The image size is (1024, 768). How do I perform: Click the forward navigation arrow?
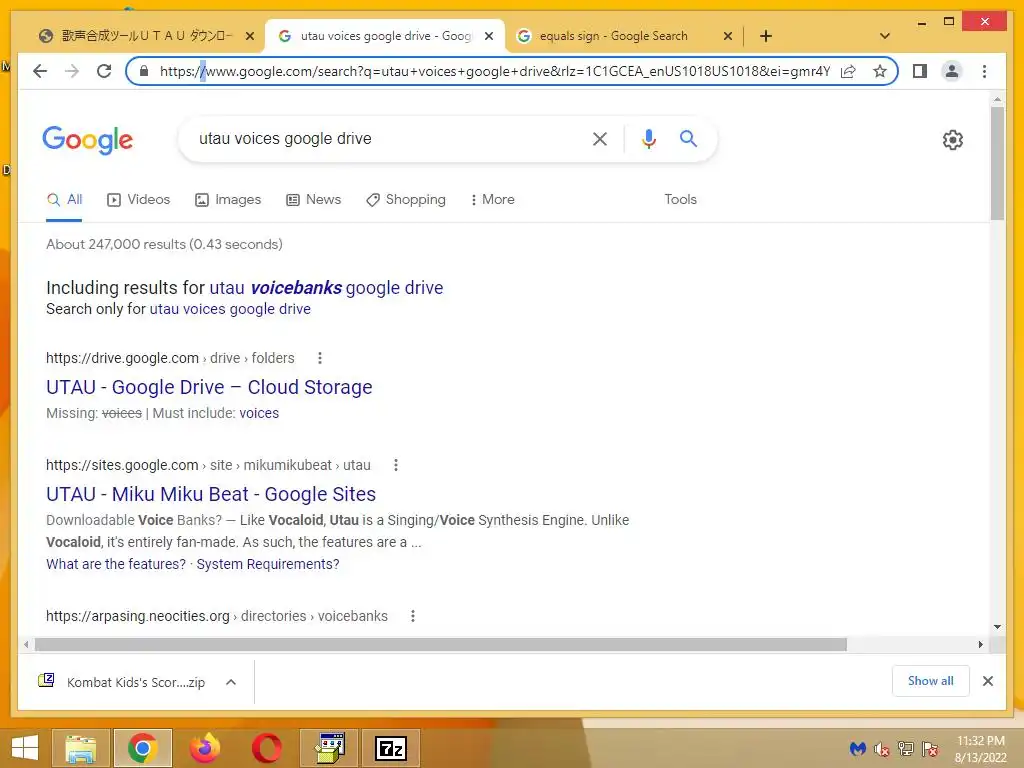[72, 71]
